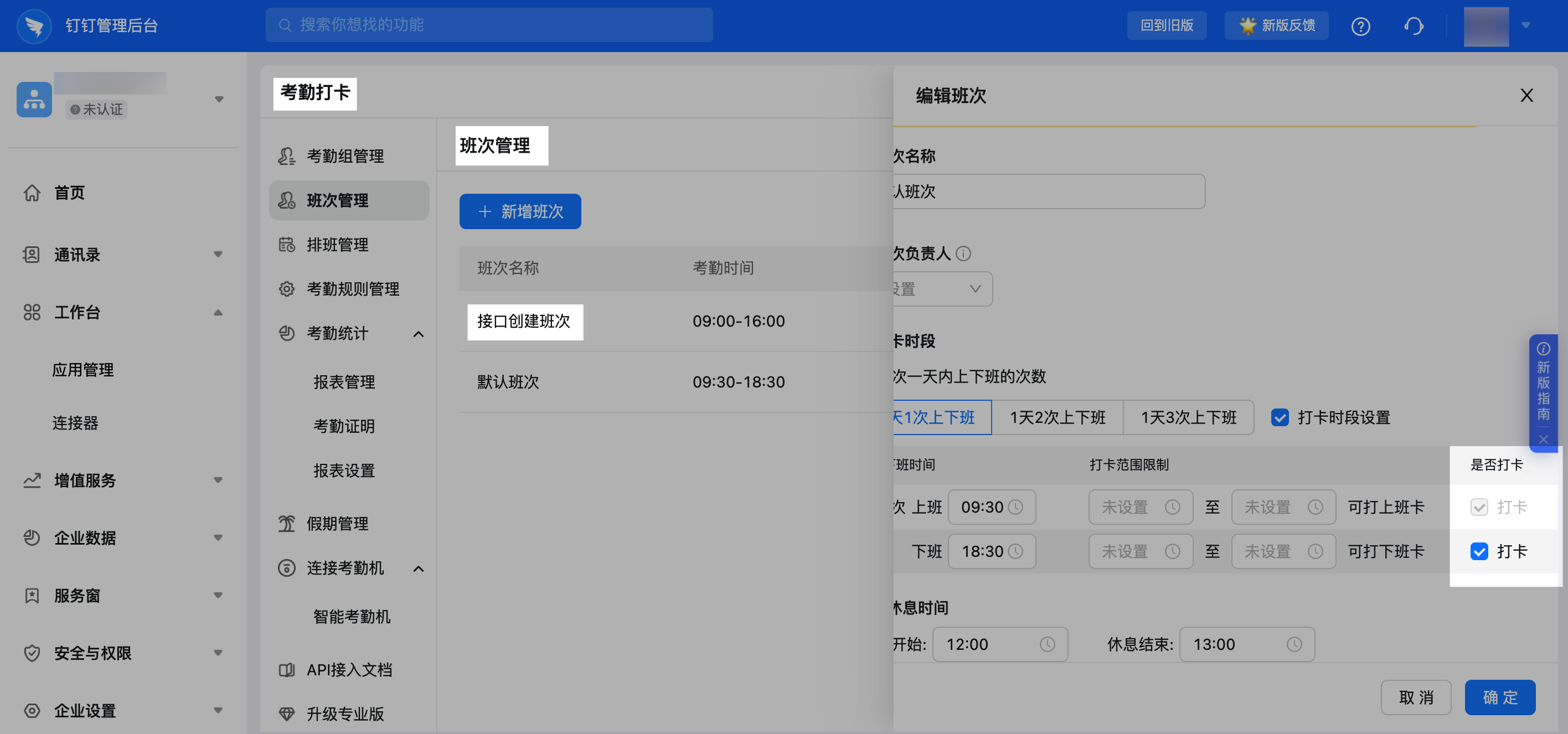Open 应用管理 under 工作台
Viewport: 1568px width, 734px height.
[83, 369]
